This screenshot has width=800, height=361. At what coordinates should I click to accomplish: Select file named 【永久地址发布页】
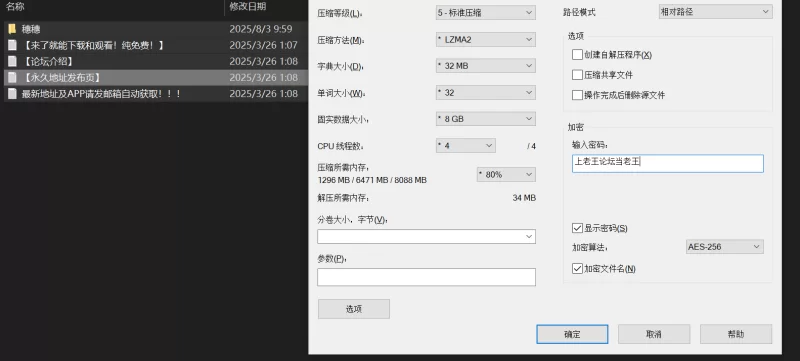(62, 78)
